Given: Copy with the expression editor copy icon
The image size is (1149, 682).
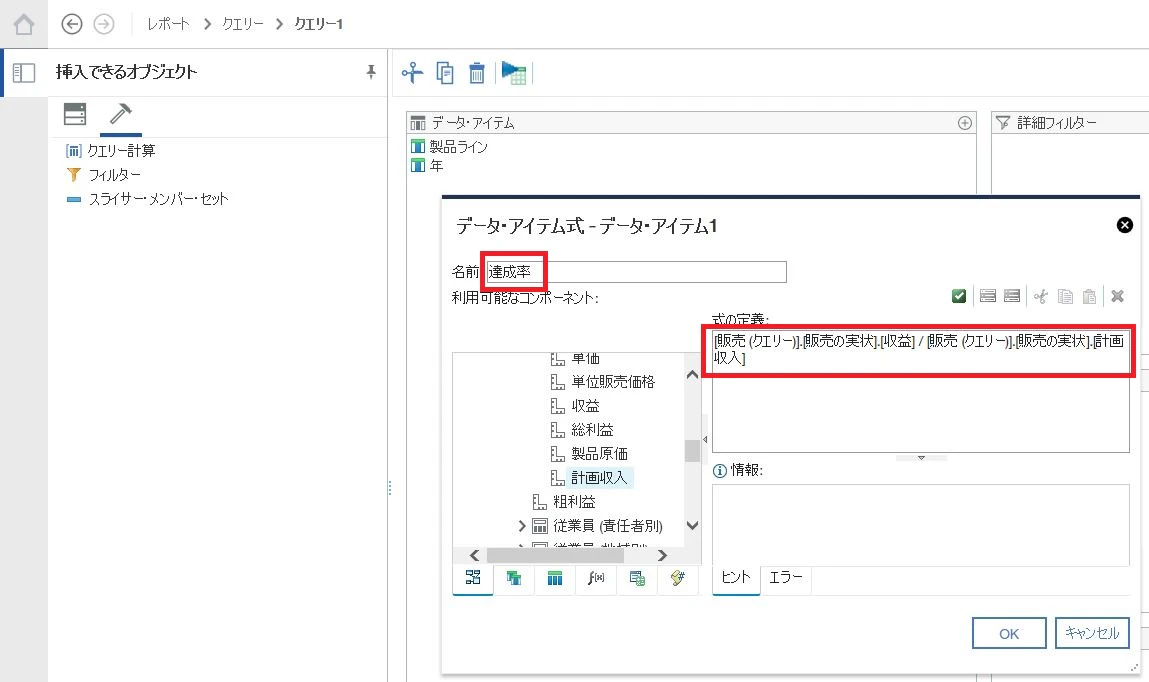Looking at the screenshot, I should tap(1065, 296).
